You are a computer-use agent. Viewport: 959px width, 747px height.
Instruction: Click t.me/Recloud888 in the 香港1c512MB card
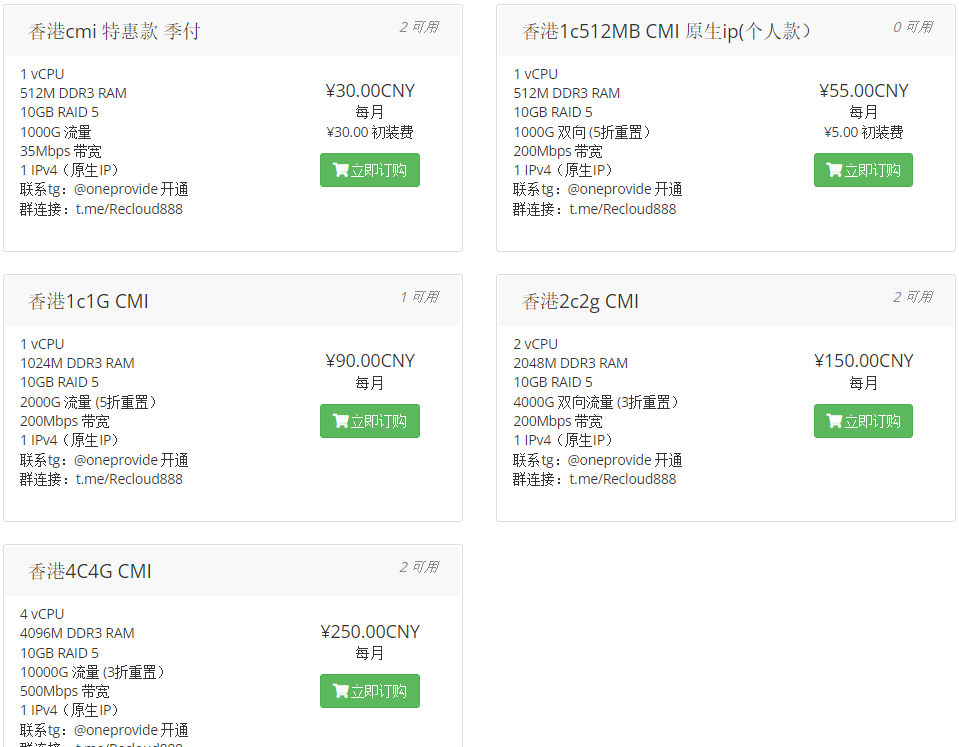(x=623, y=209)
